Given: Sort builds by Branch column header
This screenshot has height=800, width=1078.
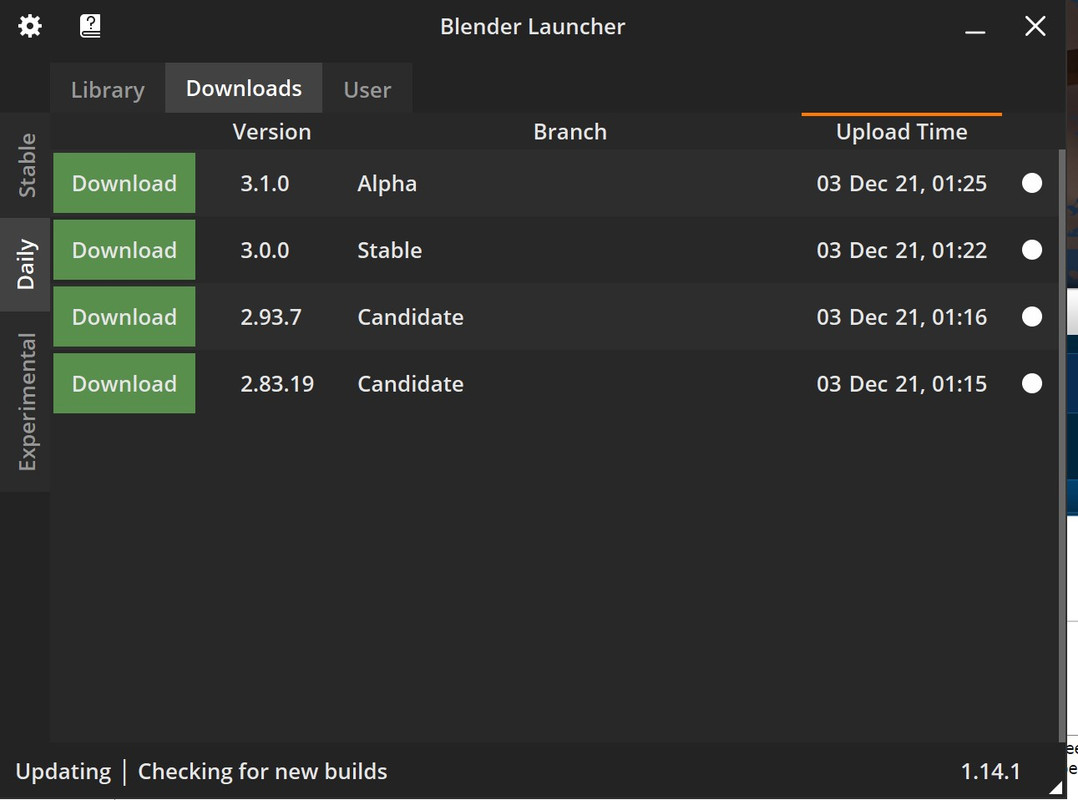Looking at the screenshot, I should pyautogui.click(x=570, y=131).
